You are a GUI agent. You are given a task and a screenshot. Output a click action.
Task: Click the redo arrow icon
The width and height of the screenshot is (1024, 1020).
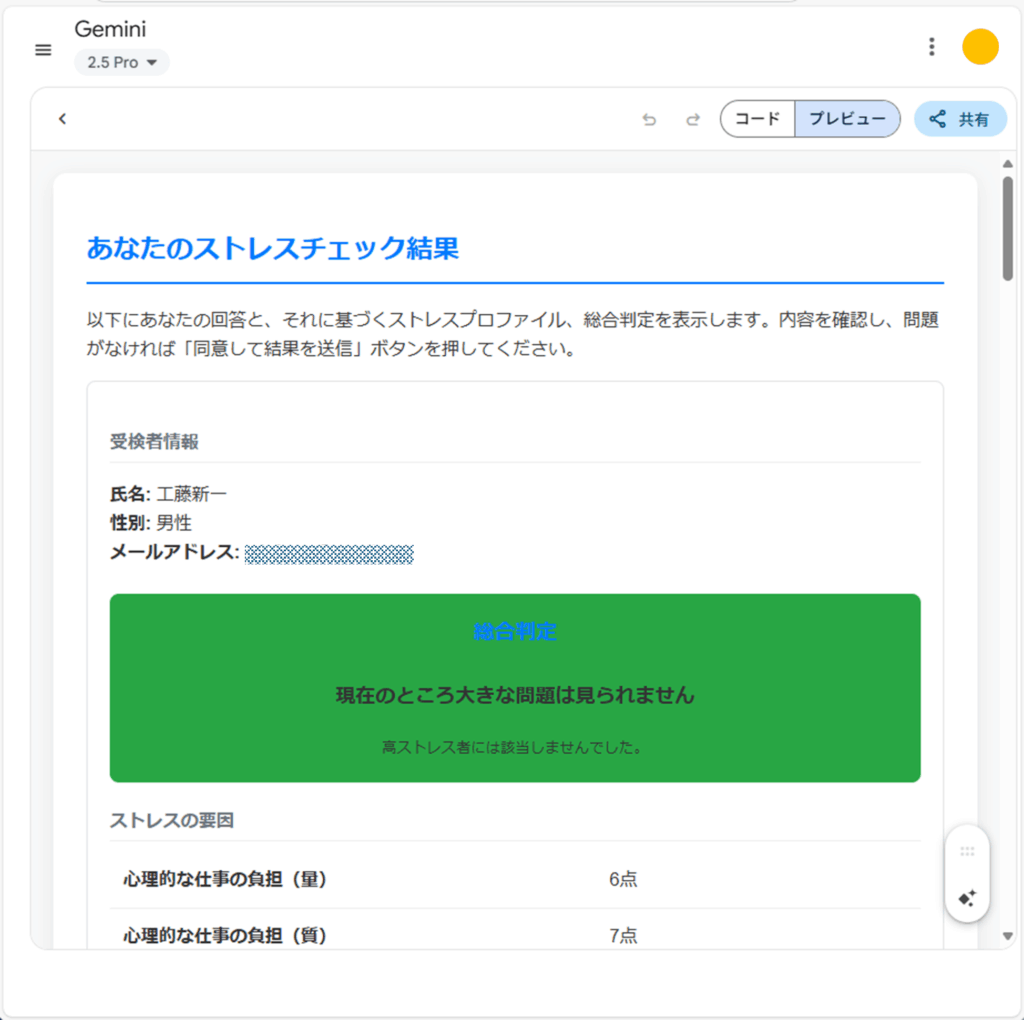(x=692, y=120)
